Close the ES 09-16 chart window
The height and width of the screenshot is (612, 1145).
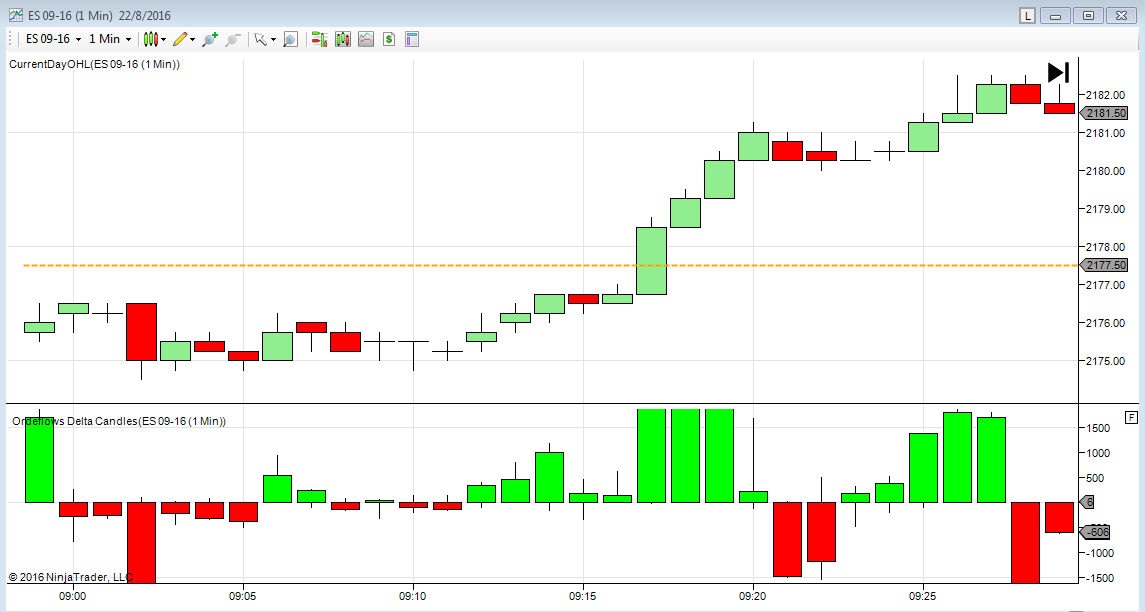pos(1121,15)
